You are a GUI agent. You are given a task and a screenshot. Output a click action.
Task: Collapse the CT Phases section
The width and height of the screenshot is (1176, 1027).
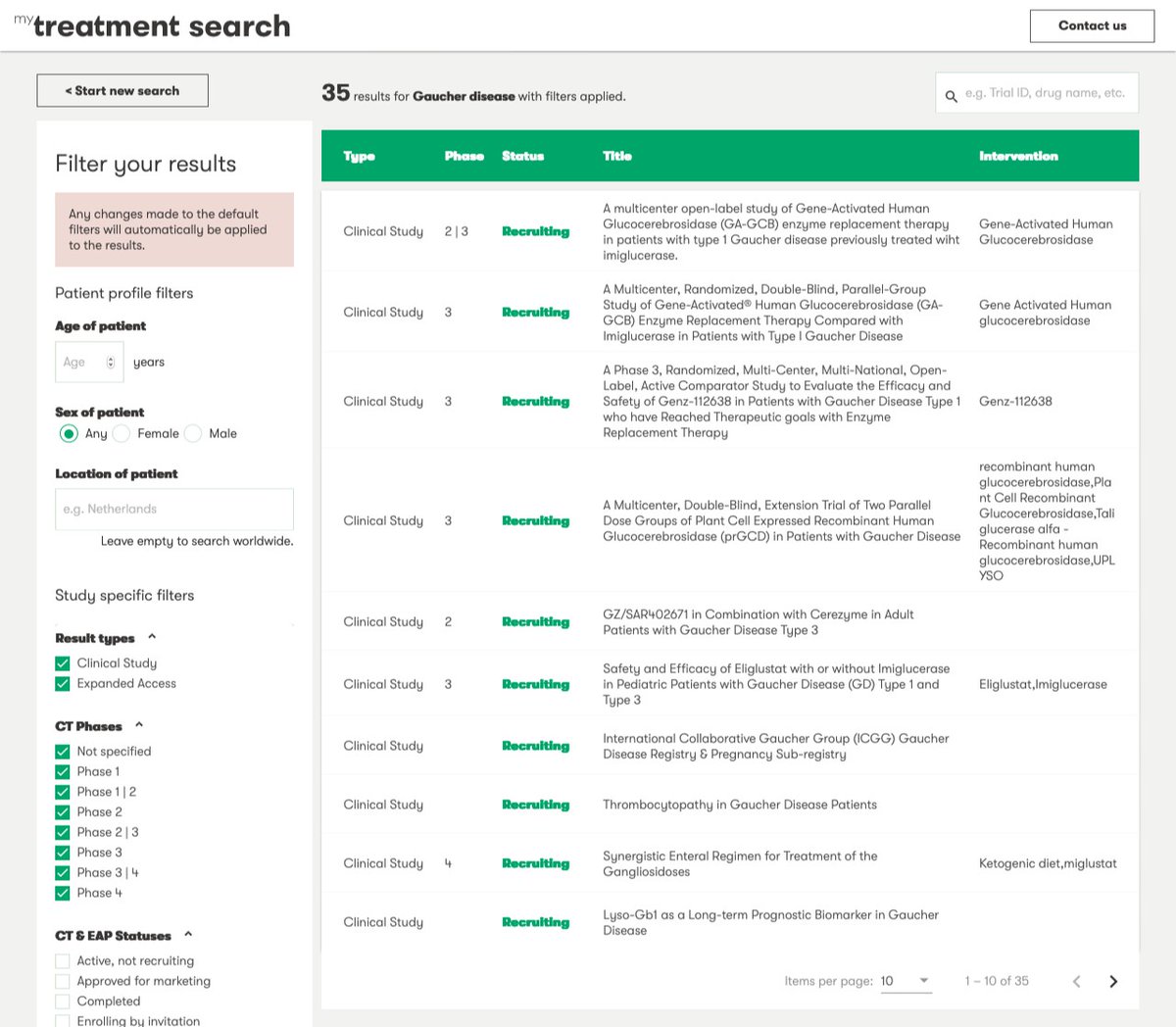point(139,726)
